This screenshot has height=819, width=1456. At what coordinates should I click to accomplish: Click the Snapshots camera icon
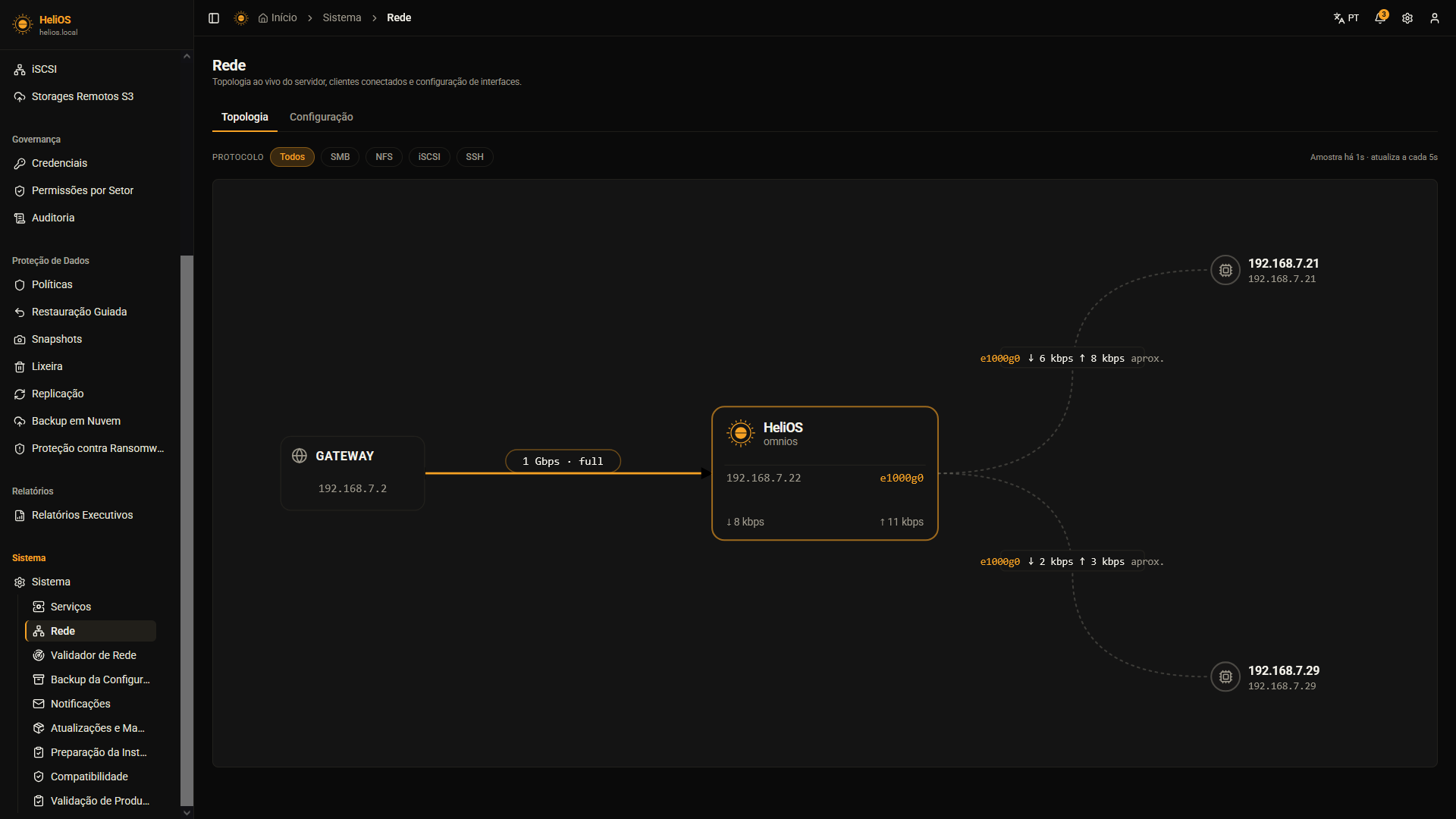coord(20,340)
